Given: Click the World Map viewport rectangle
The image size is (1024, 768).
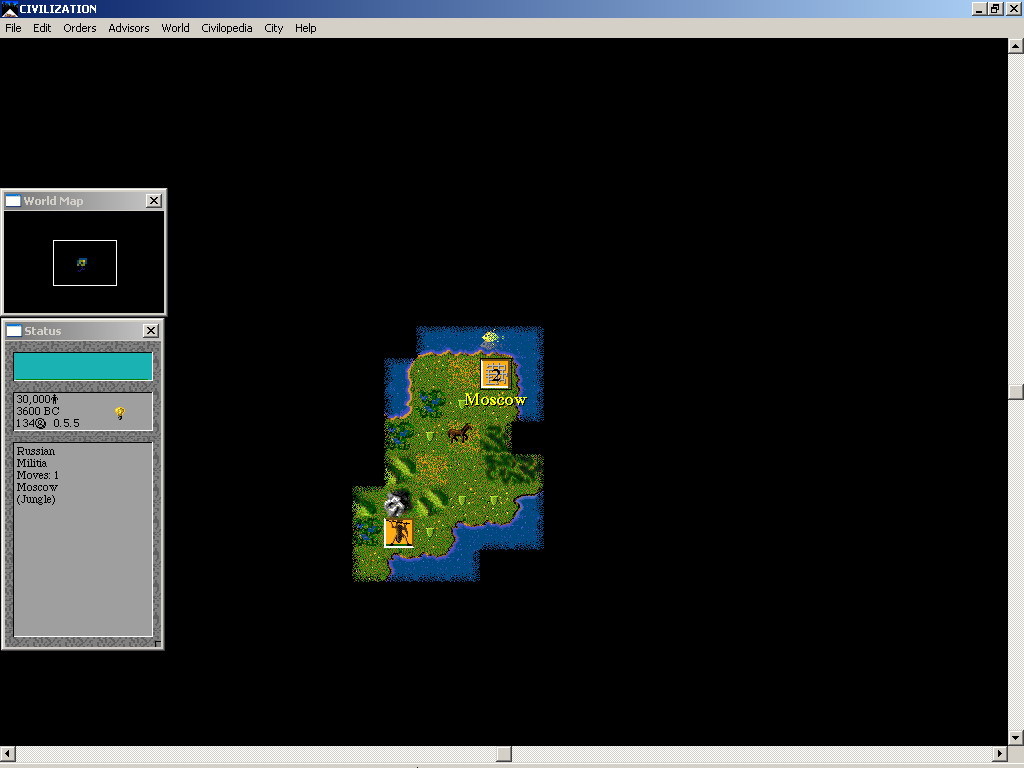Looking at the screenshot, I should (85, 263).
